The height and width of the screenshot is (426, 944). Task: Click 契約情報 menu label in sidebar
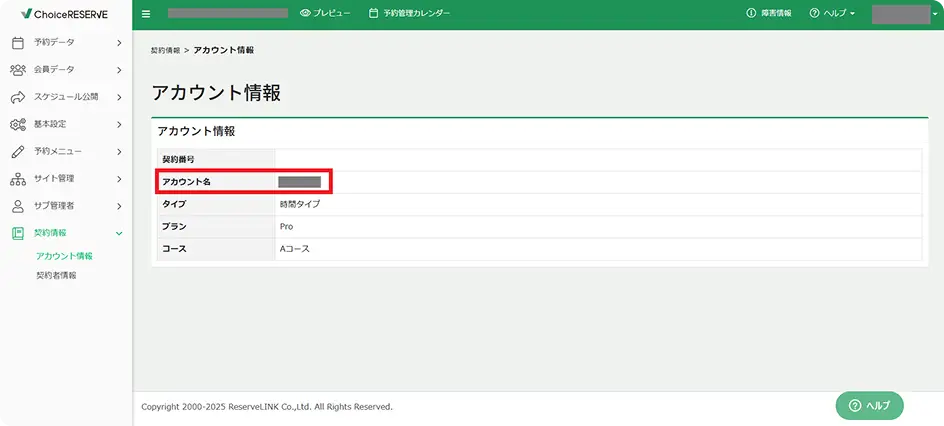[50, 233]
